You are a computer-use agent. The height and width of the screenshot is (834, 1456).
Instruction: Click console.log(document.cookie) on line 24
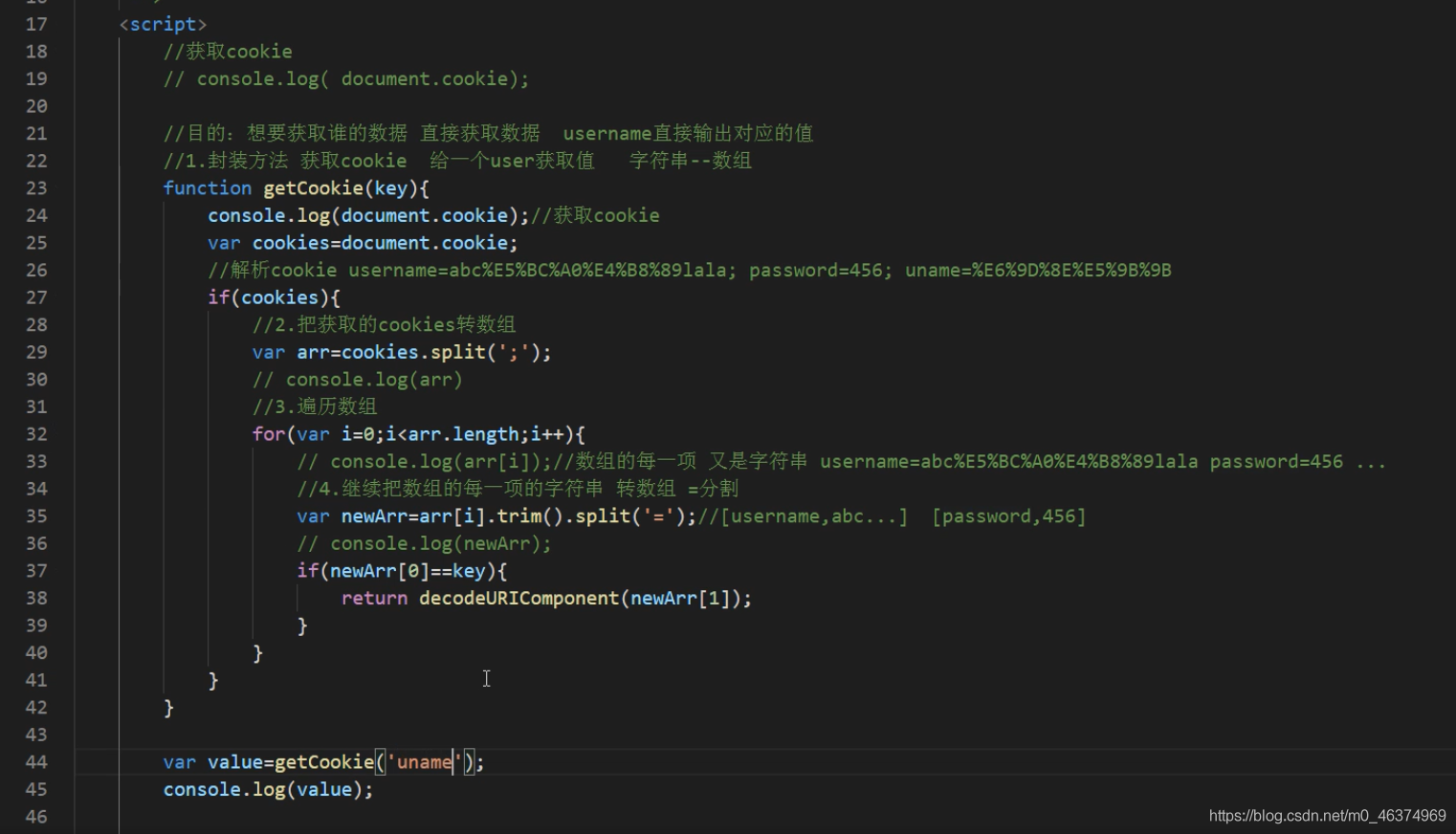click(368, 215)
